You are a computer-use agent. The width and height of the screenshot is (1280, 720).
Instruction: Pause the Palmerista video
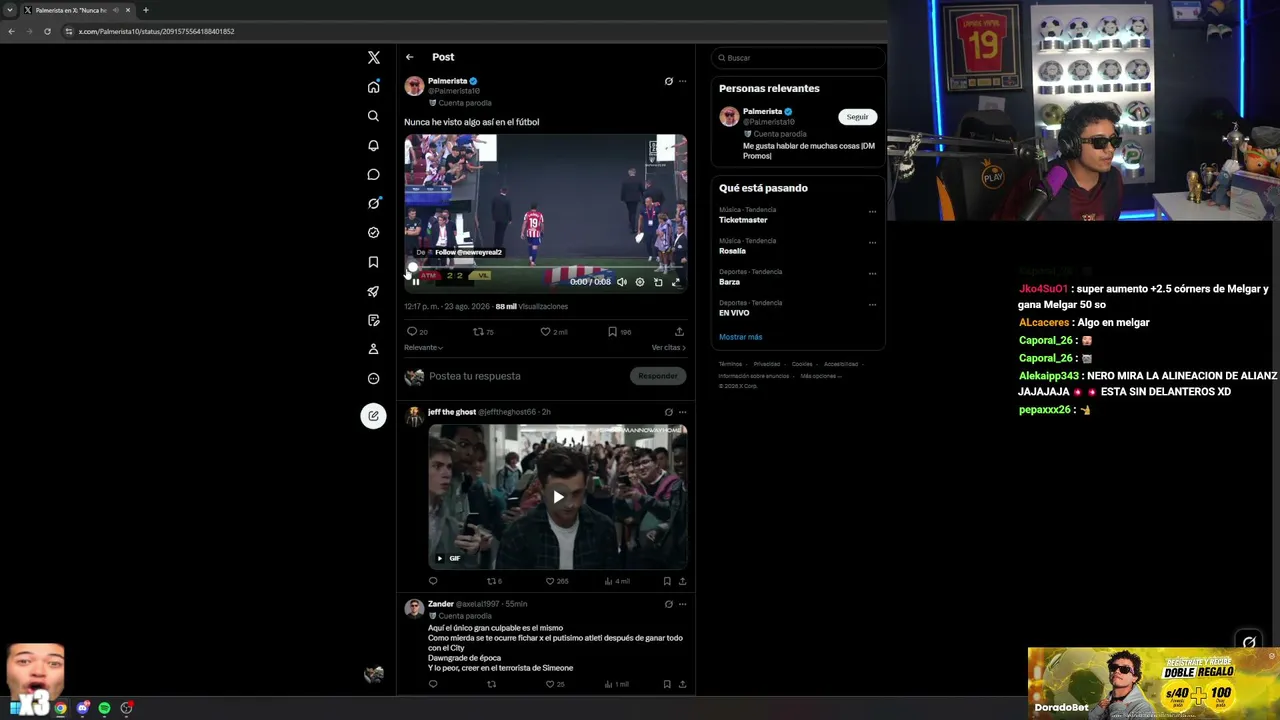coord(416,282)
